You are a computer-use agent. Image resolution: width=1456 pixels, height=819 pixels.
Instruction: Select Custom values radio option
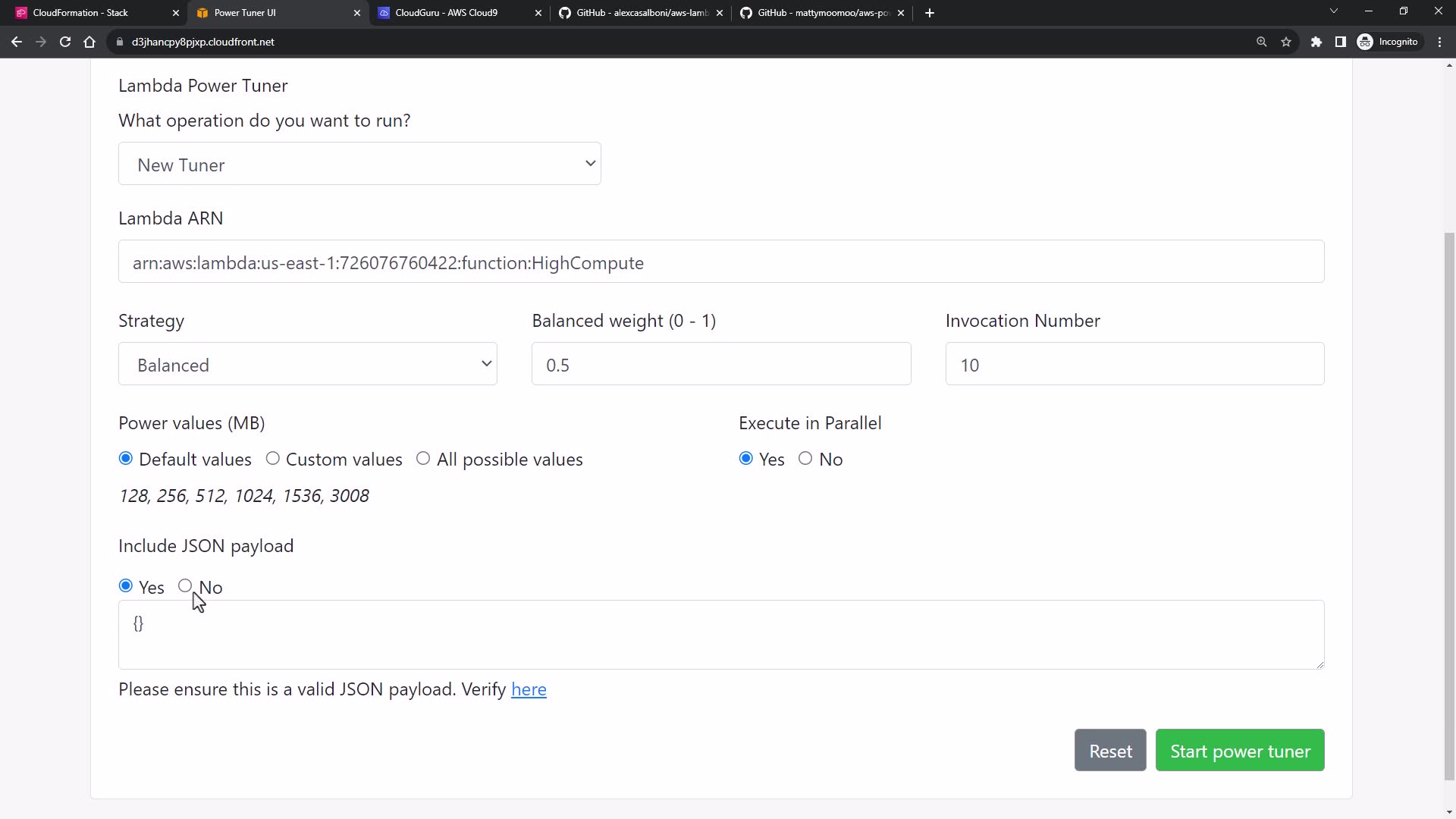pos(273,458)
